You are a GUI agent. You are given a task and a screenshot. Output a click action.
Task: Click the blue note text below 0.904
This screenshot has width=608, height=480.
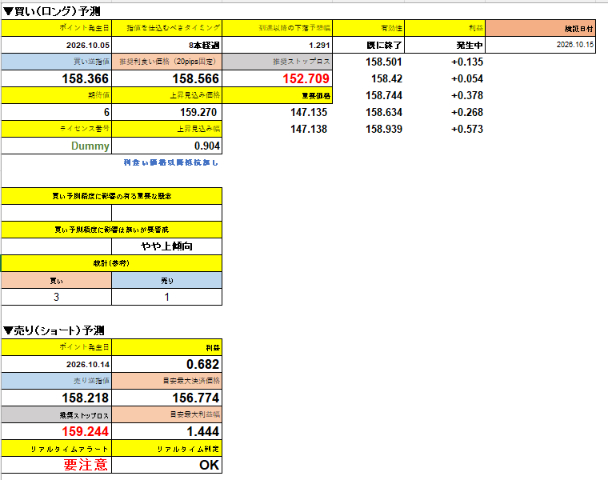(x=171, y=162)
